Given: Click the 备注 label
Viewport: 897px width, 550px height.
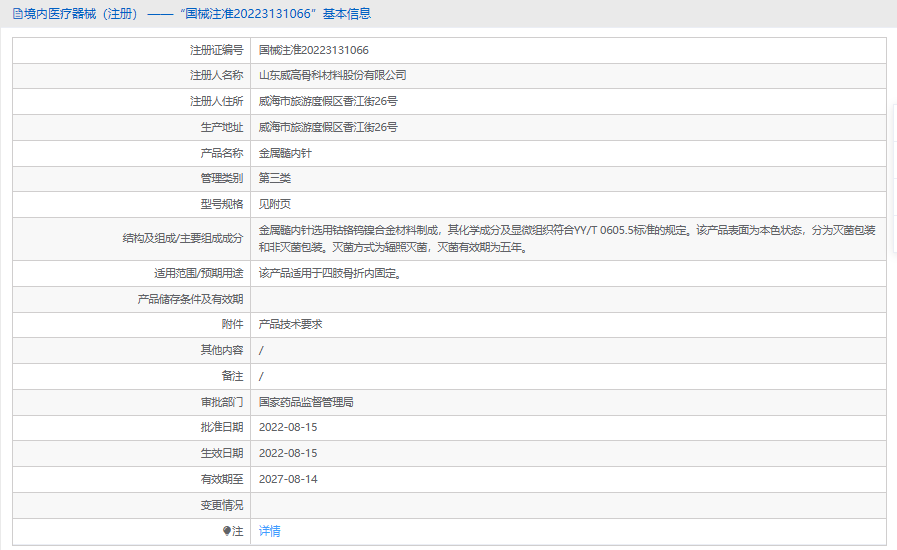Looking at the screenshot, I should point(232,376).
